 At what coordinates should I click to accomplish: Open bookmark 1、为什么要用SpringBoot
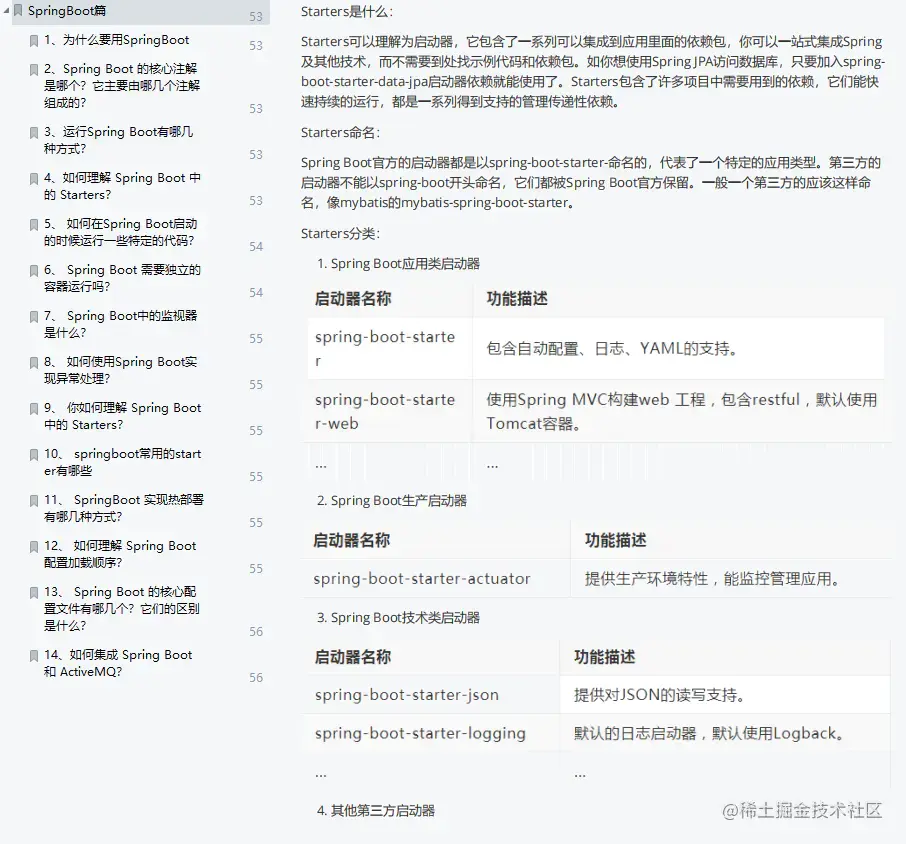pos(120,39)
